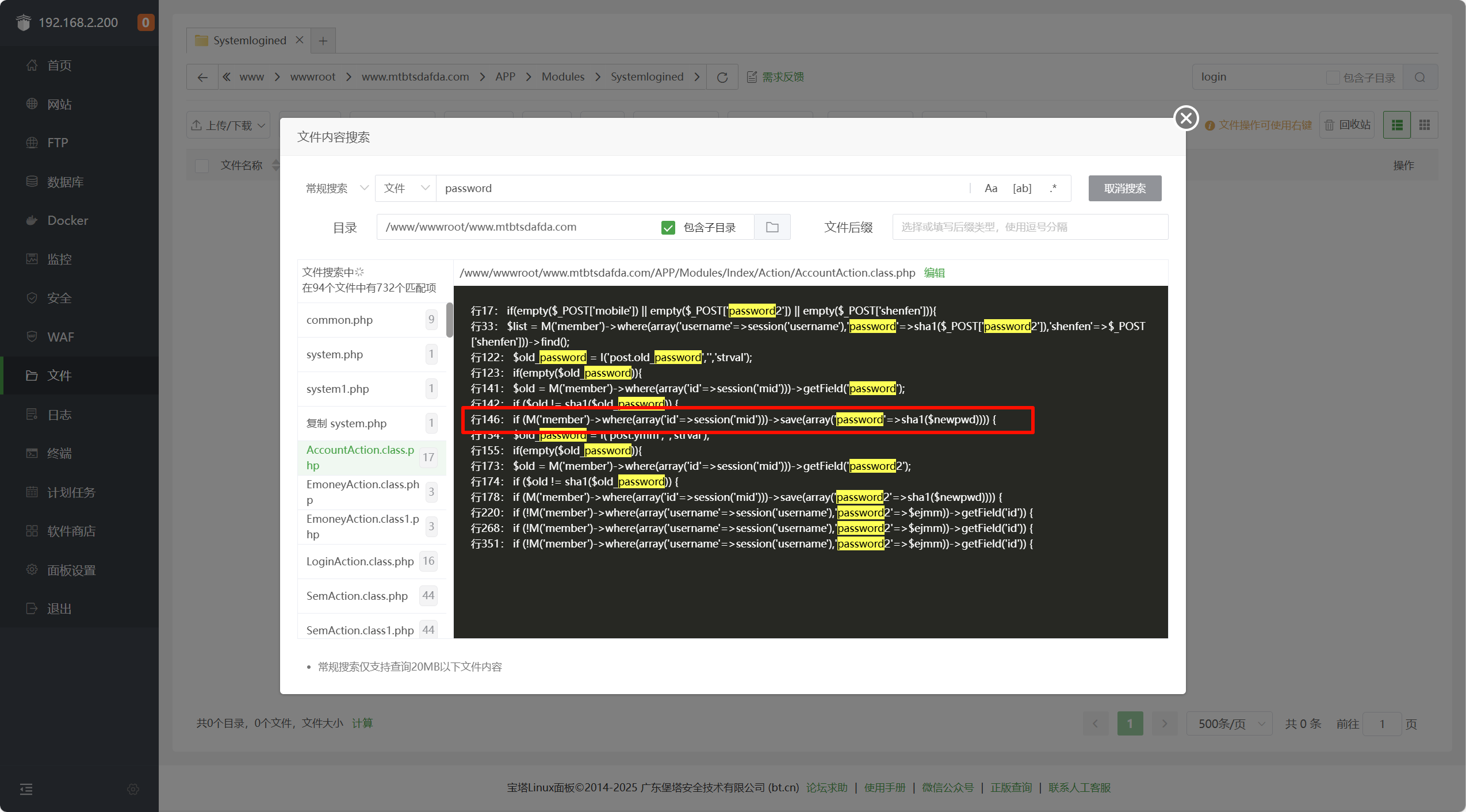This screenshot has height=812, width=1466.
Task: Expand the 常规搜索 search type dropdown
Action: (337, 188)
